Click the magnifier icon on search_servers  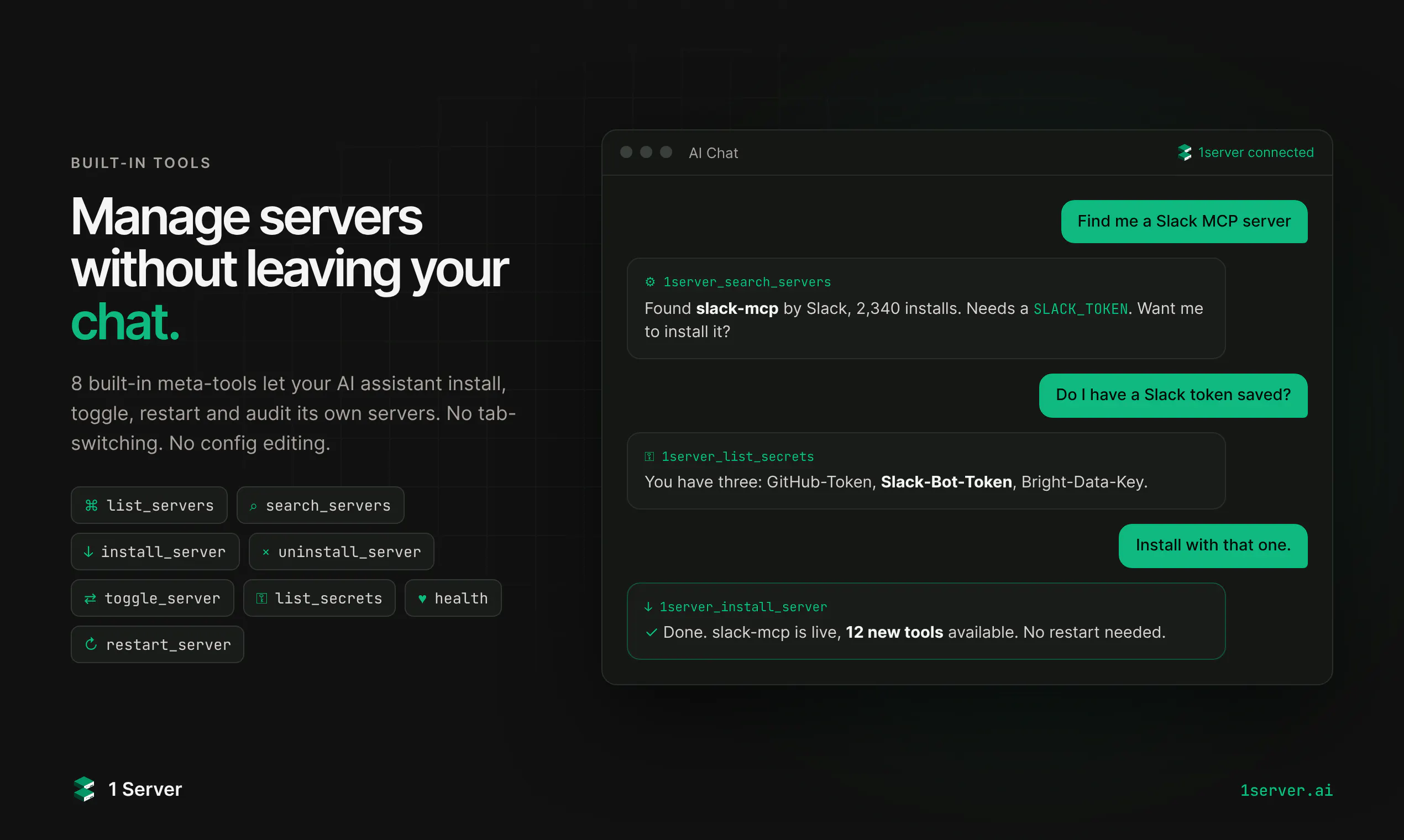(x=254, y=507)
